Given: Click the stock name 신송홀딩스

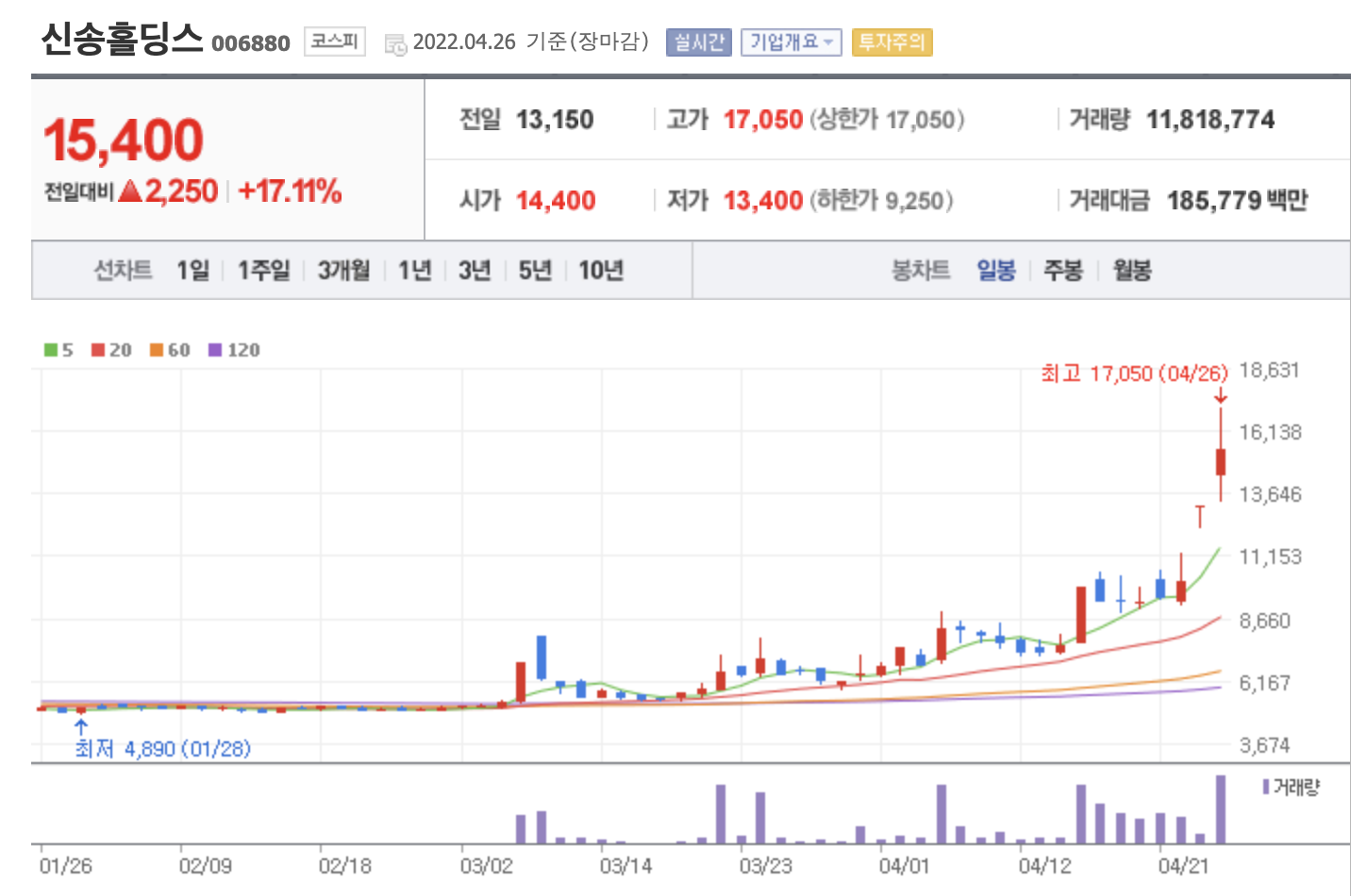Looking at the screenshot, I should click(x=122, y=40).
